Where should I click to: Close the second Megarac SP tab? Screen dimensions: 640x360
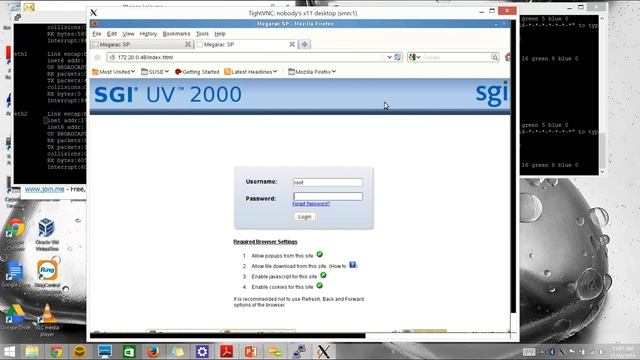coord(292,44)
